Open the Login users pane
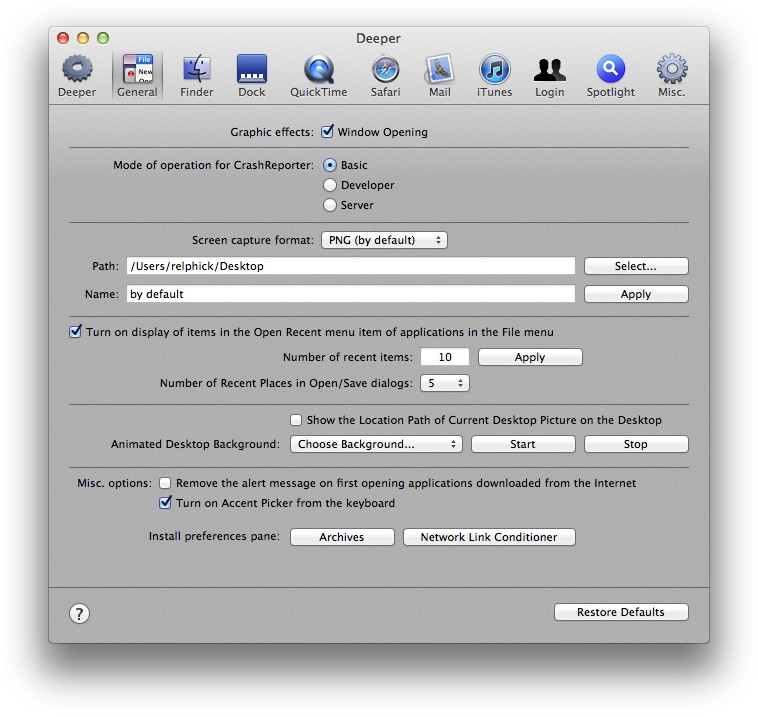 pos(550,76)
